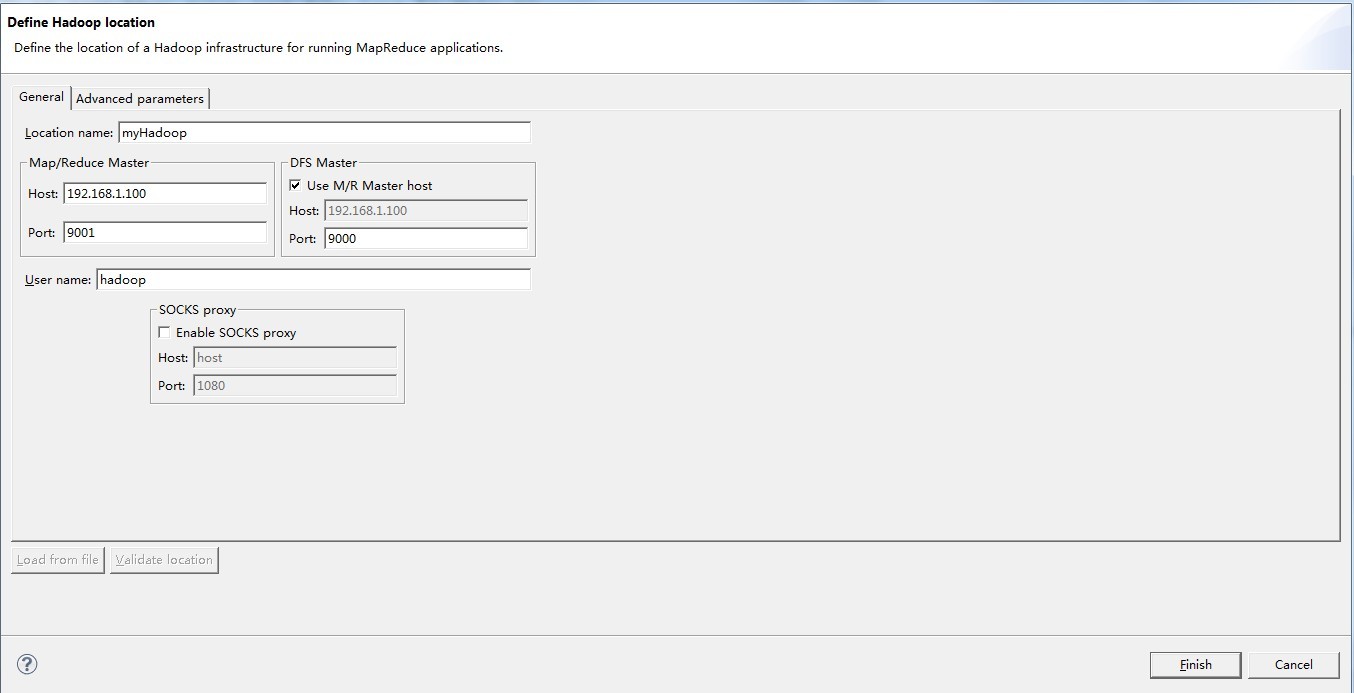Select the General tab

(41, 97)
